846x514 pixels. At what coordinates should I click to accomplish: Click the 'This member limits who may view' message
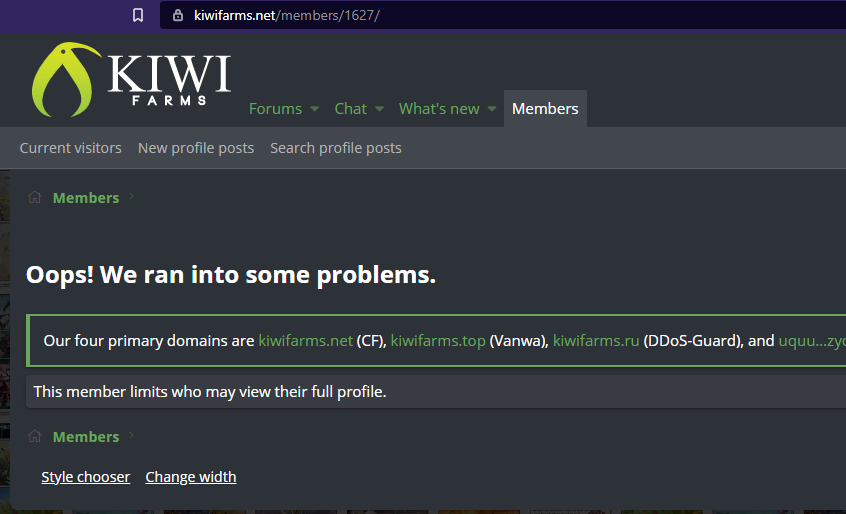[210, 392]
